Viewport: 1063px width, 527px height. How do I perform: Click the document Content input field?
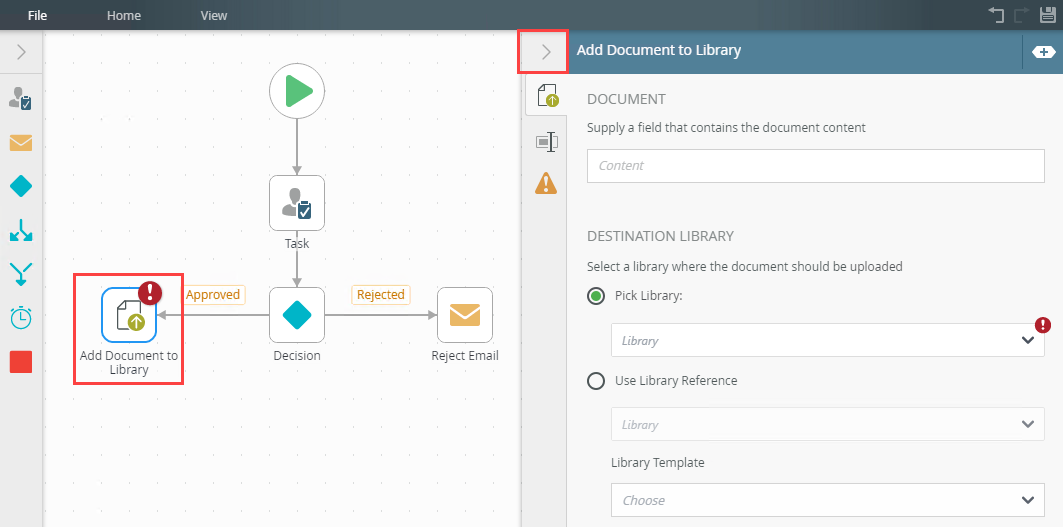(x=815, y=166)
